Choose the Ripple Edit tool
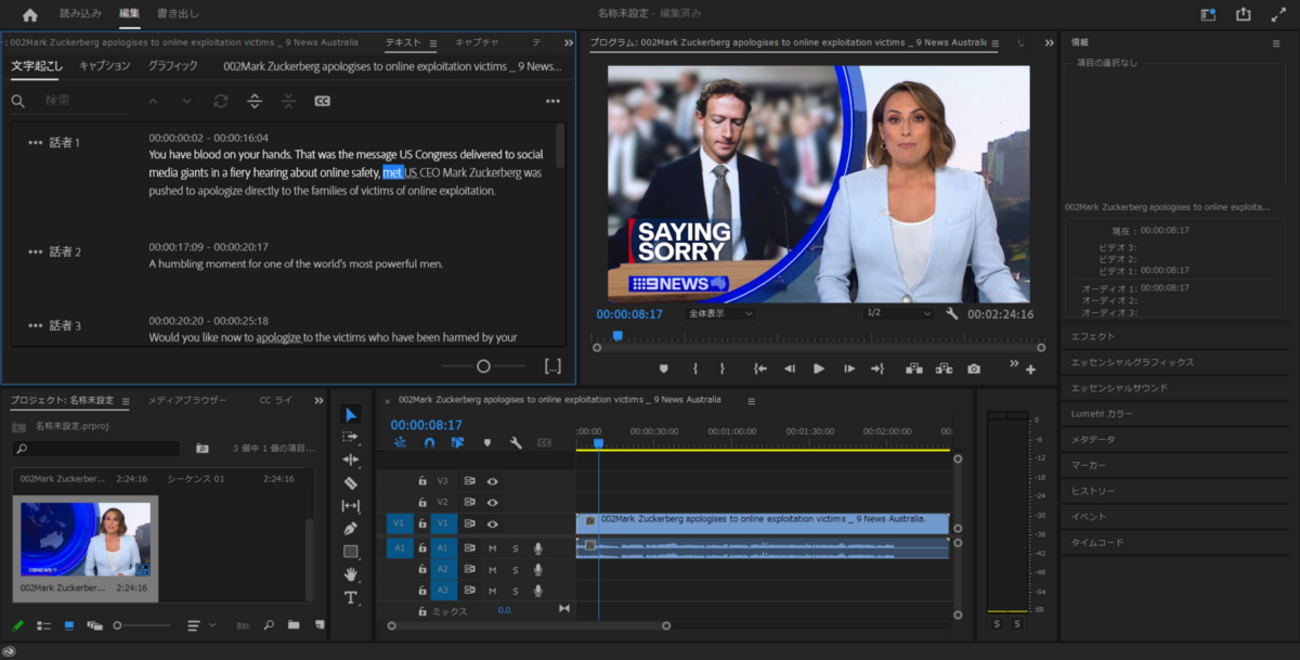1300x660 pixels. coord(351,460)
